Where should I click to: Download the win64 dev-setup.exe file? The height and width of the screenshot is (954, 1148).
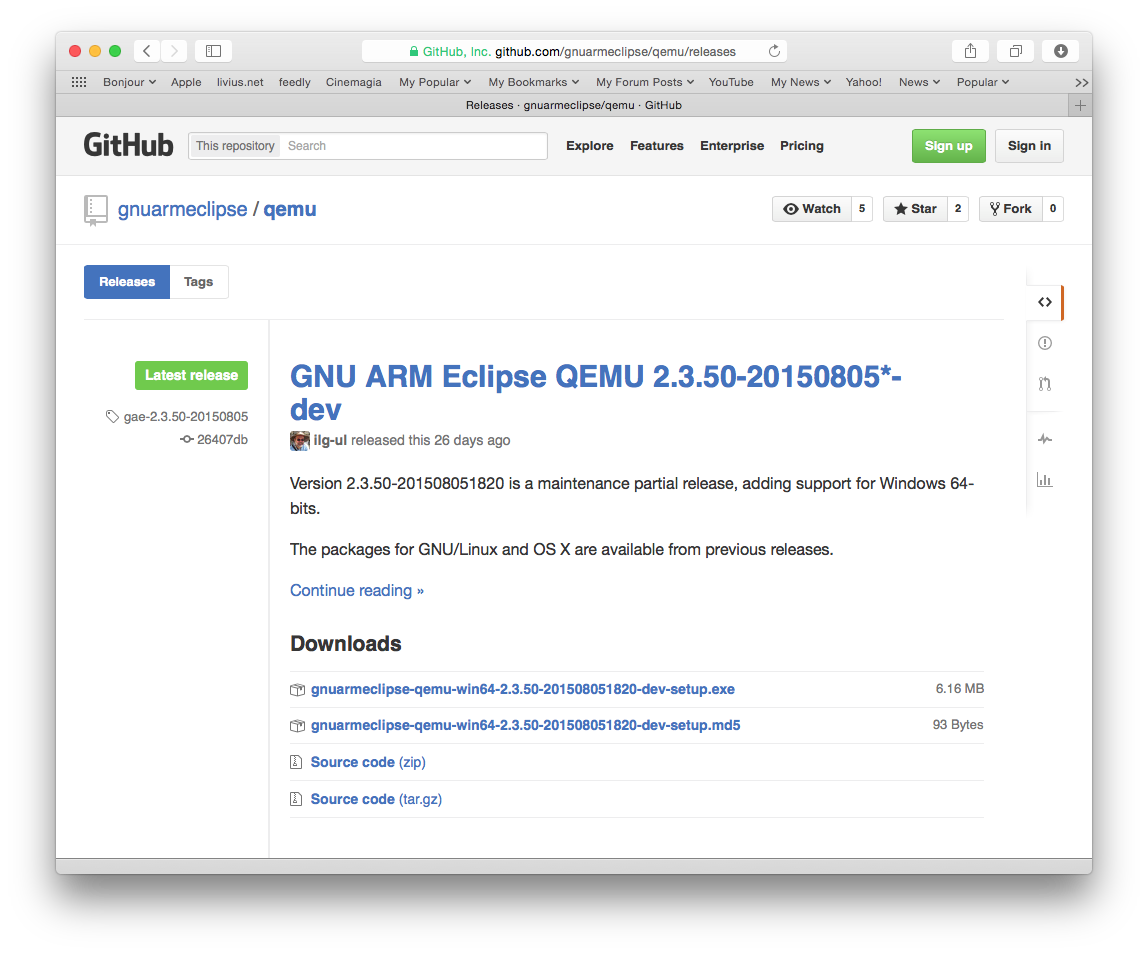(523, 689)
